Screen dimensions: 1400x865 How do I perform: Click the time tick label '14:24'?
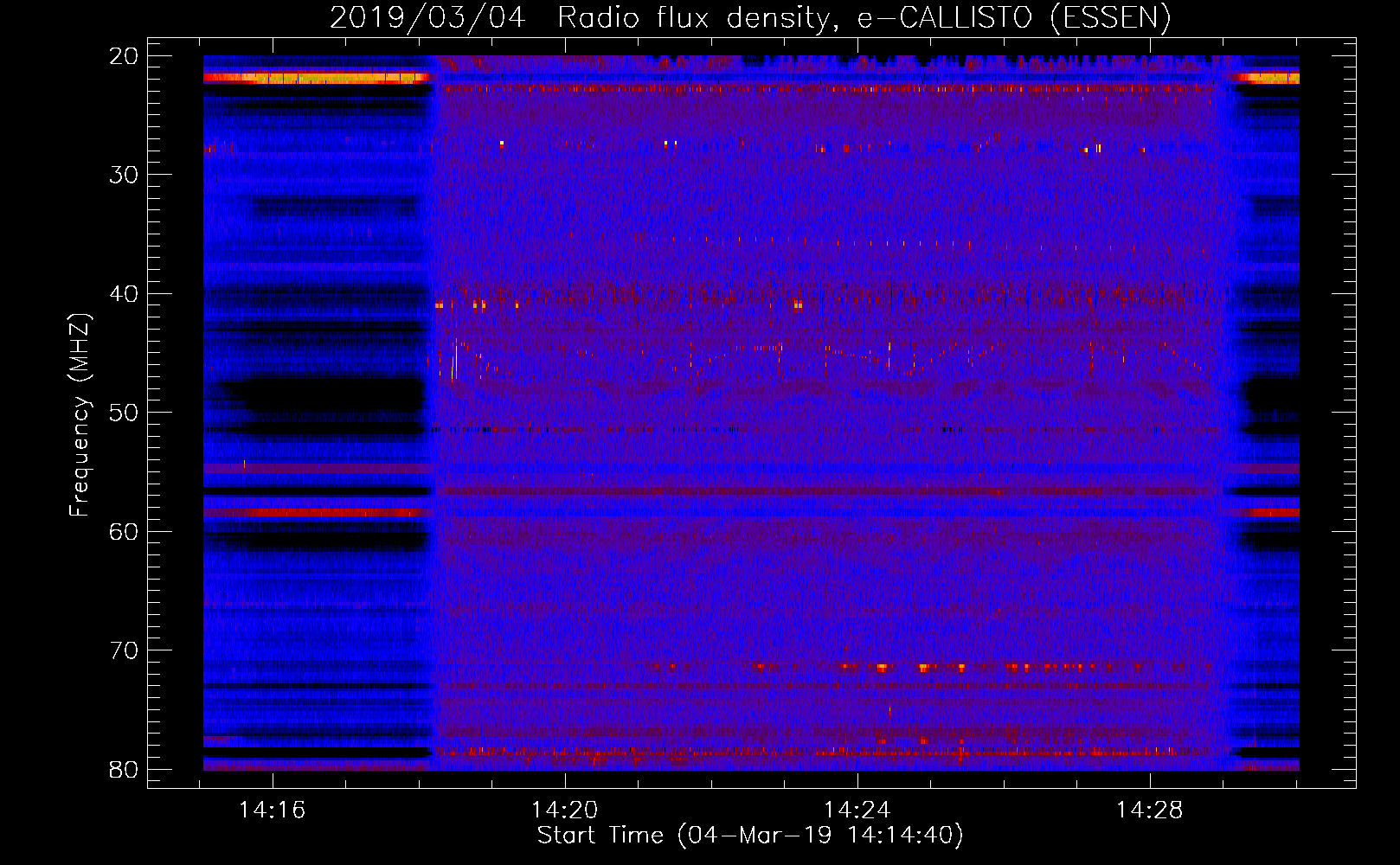pyautogui.click(x=857, y=811)
